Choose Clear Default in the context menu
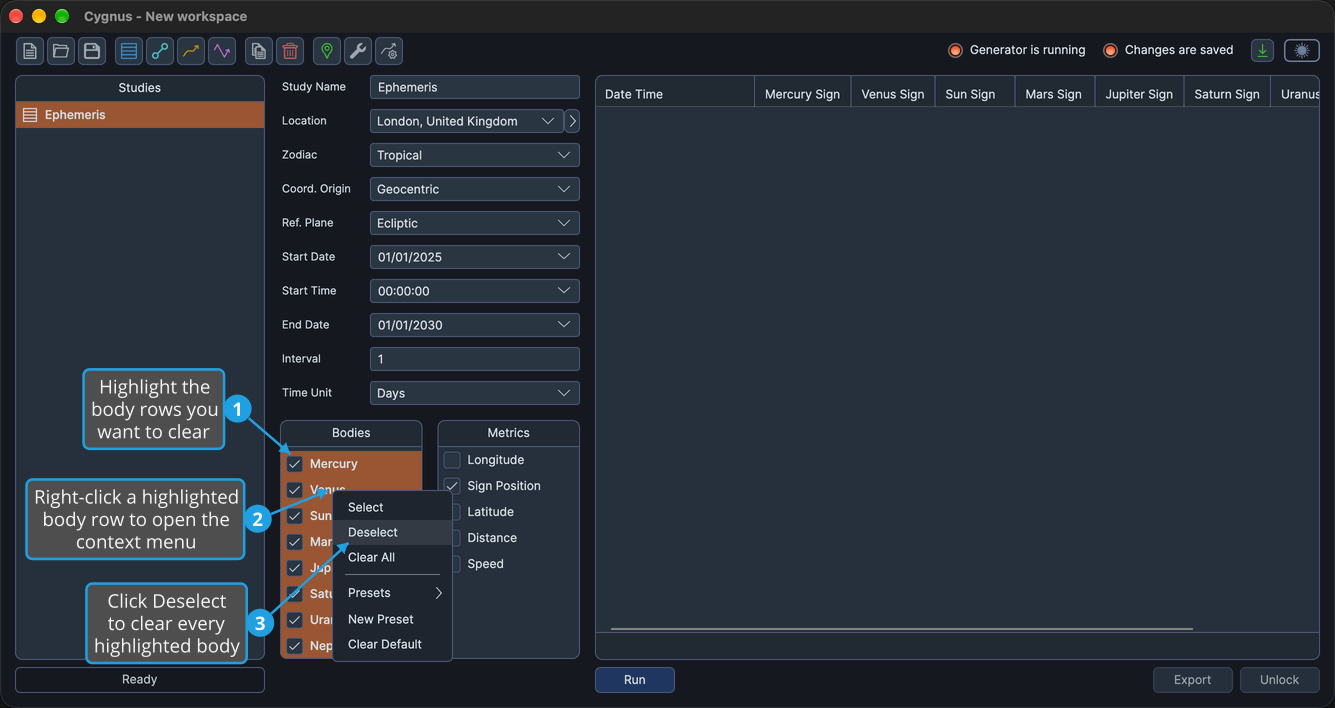Image resolution: width=1335 pixels, height=708 pixels. coord(392,644)
